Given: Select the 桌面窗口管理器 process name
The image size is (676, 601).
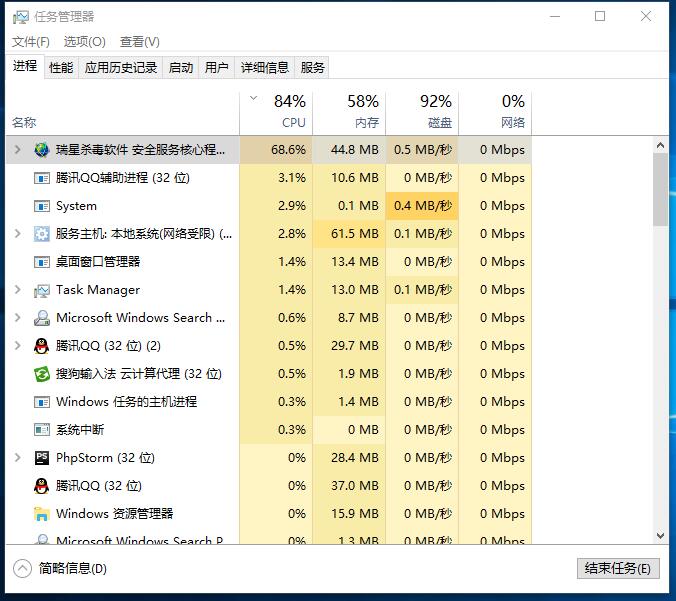Looking at the screenshot, I should tap(98, 262).
